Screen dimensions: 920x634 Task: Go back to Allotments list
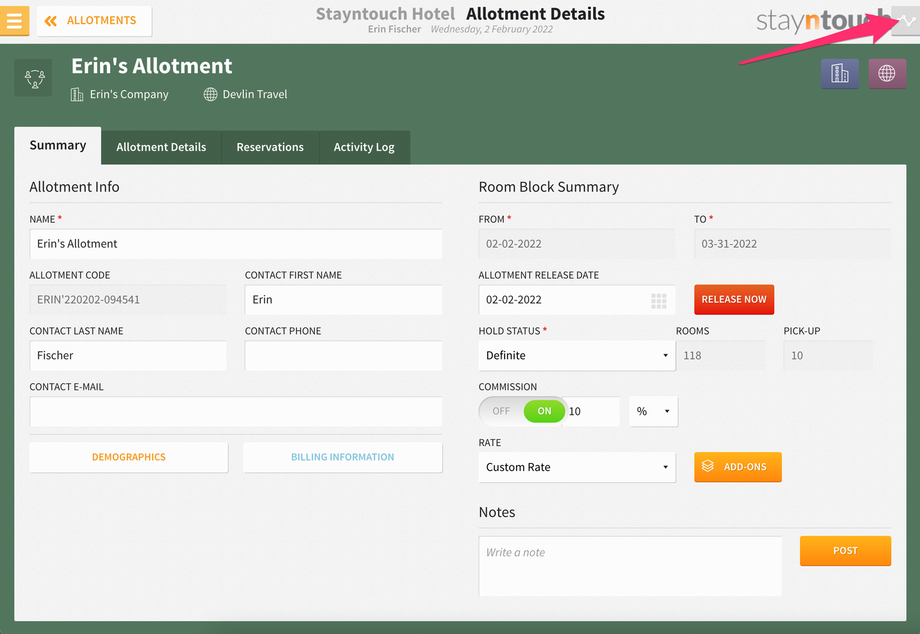(94, 21)
